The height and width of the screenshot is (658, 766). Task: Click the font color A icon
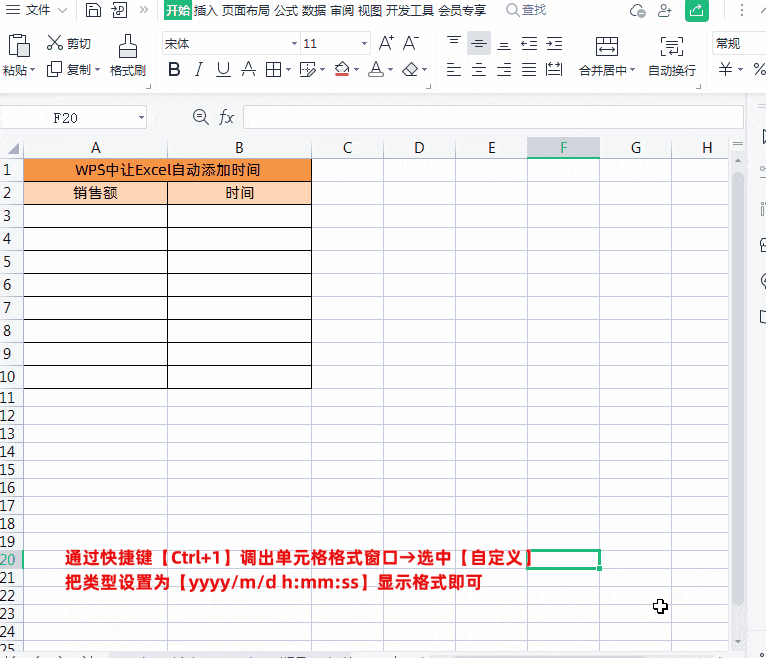376,70
